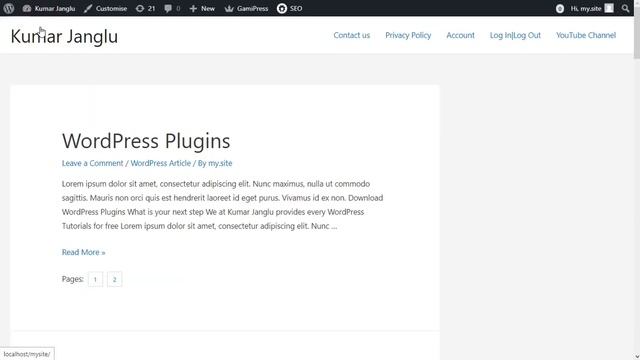Open the WordPress Article category link
This screenshot has height=360, width=640.
160,163
